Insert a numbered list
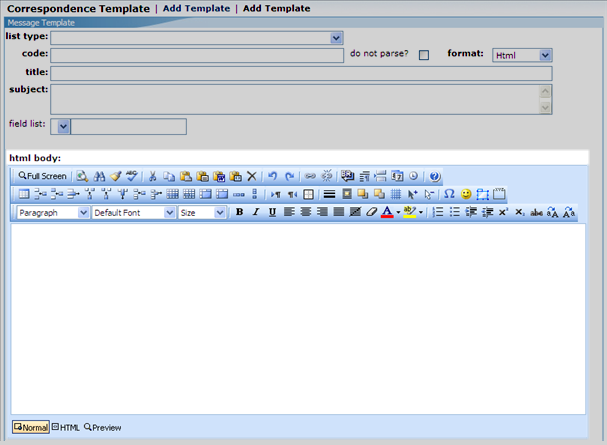This screenshot has width=607, height=445. 438,212
